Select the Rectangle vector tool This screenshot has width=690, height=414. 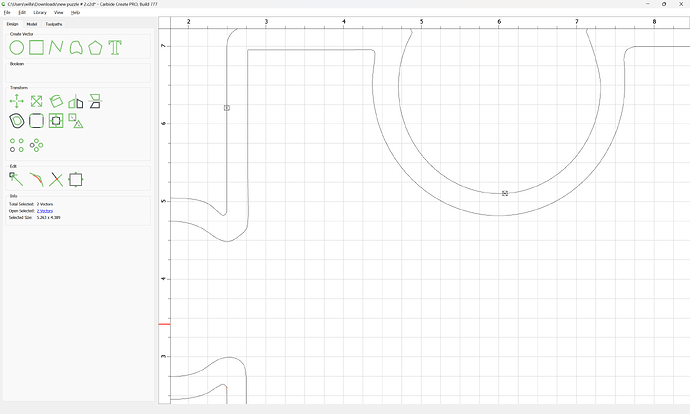(x=36, y=47)
